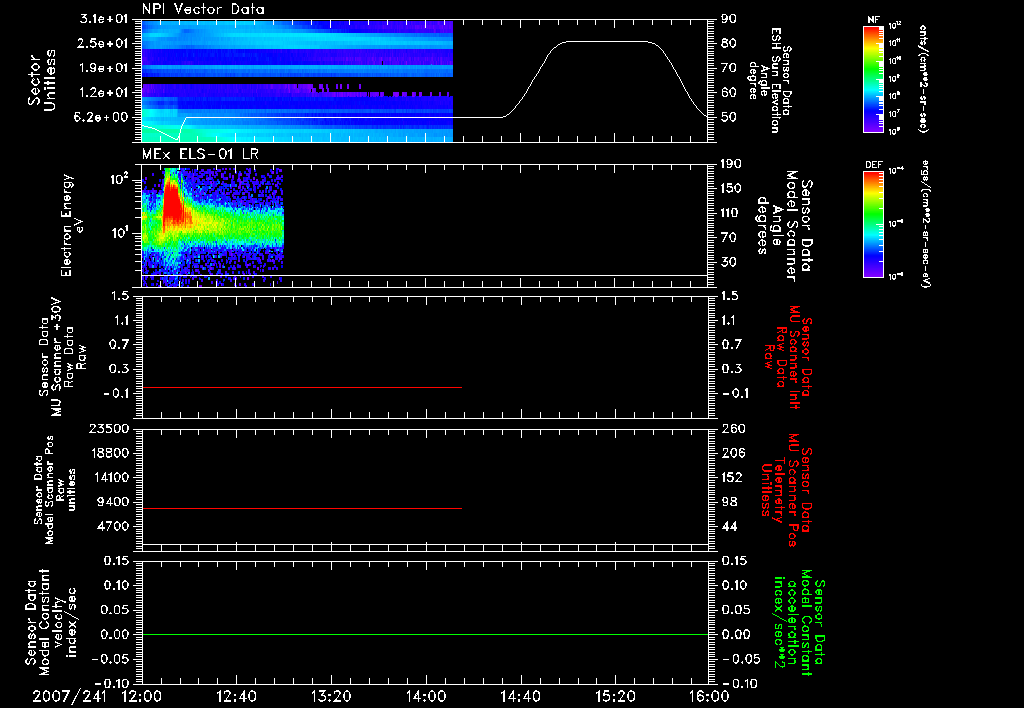Click the NF color bar
The image size is (1024, 708).
[873, 79]
